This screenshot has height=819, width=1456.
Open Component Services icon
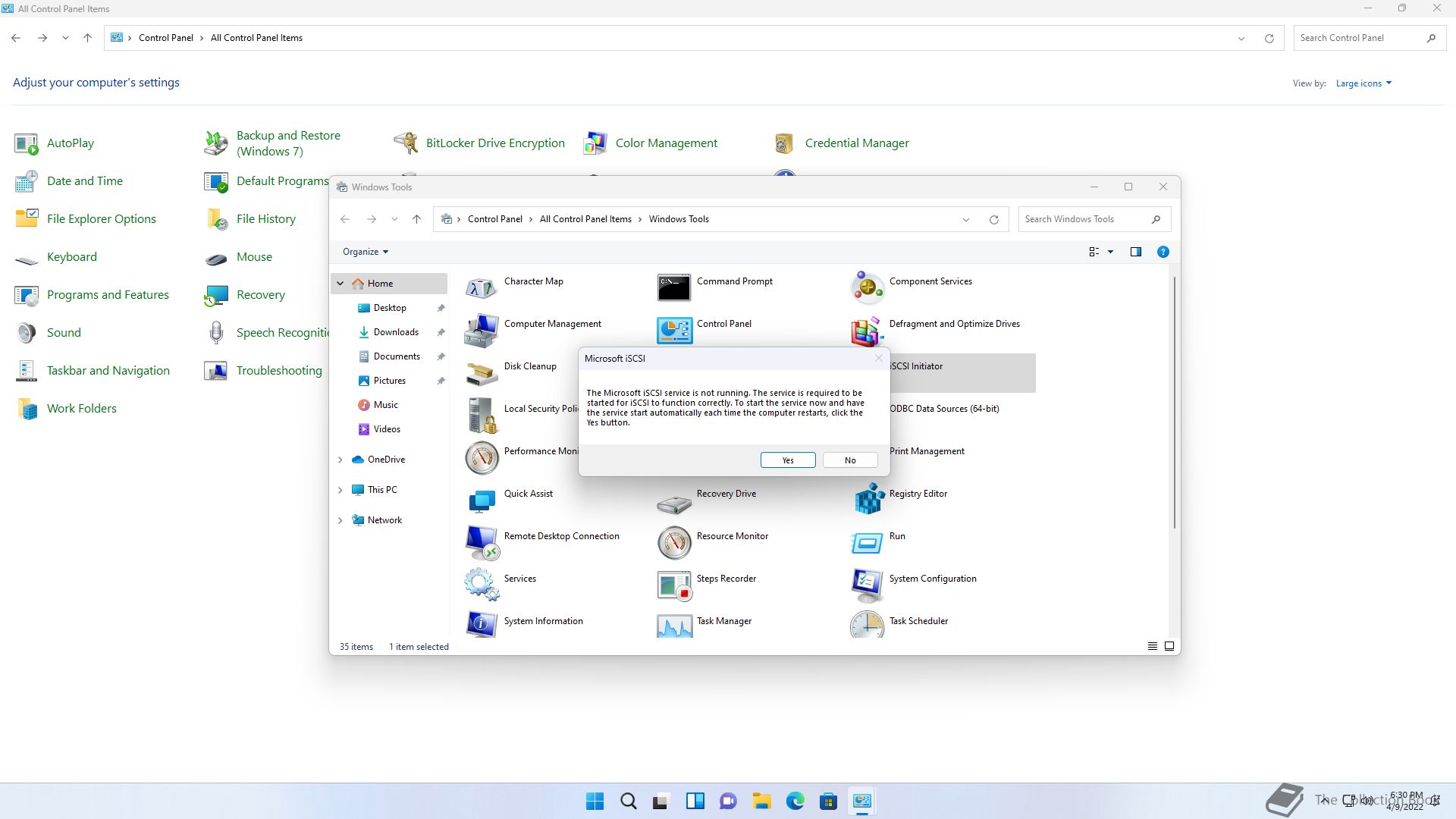coord(867,288)
